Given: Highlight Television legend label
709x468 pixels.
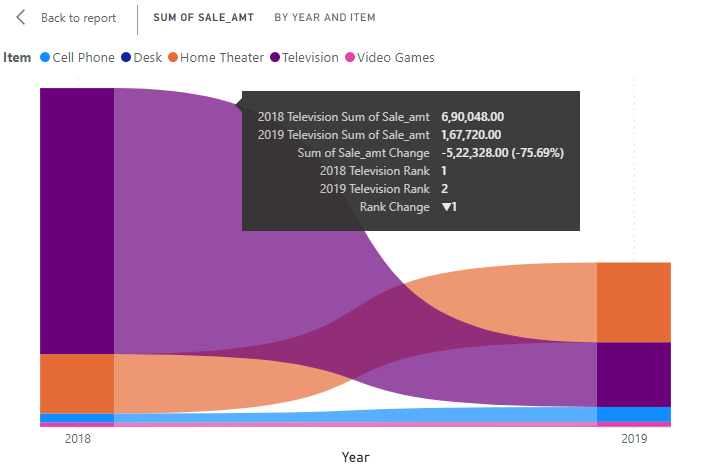Looking at the screenshot, I should coord(310,58).
